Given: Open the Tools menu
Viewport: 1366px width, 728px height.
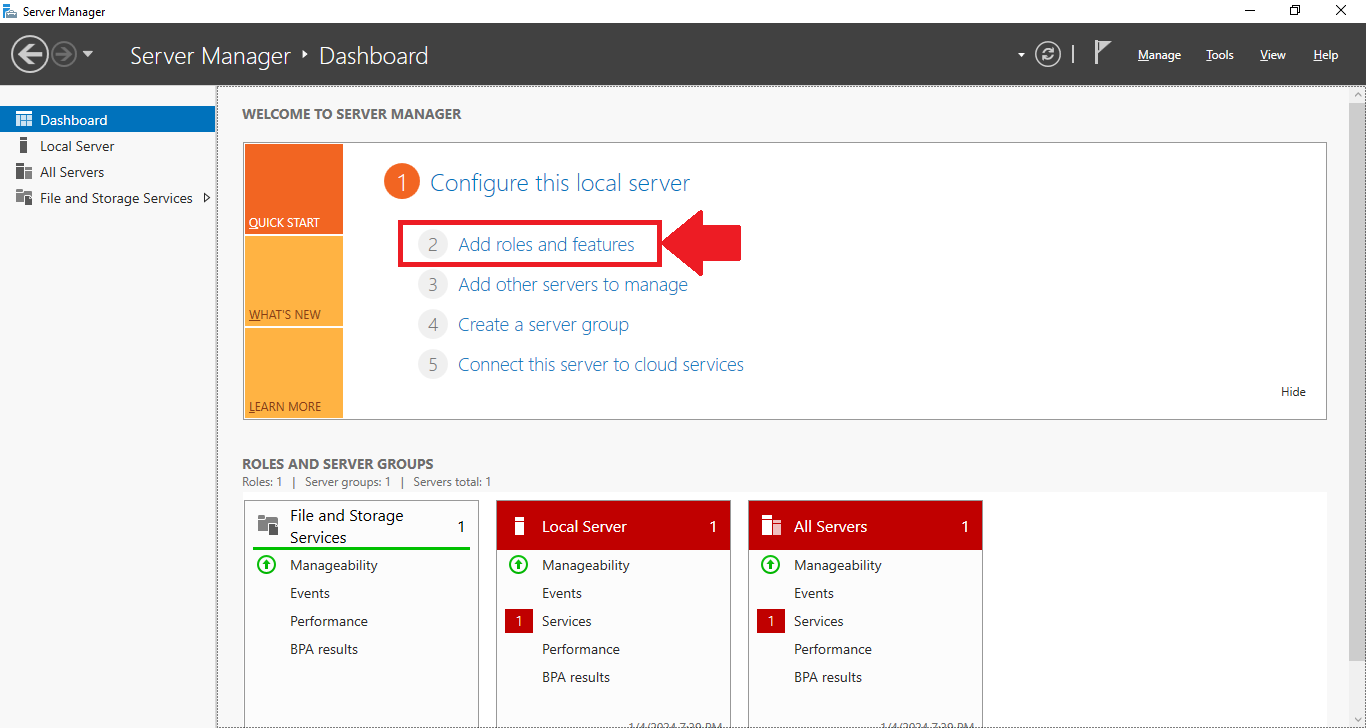Looking at the screenshot, I should pos(1219,55).
